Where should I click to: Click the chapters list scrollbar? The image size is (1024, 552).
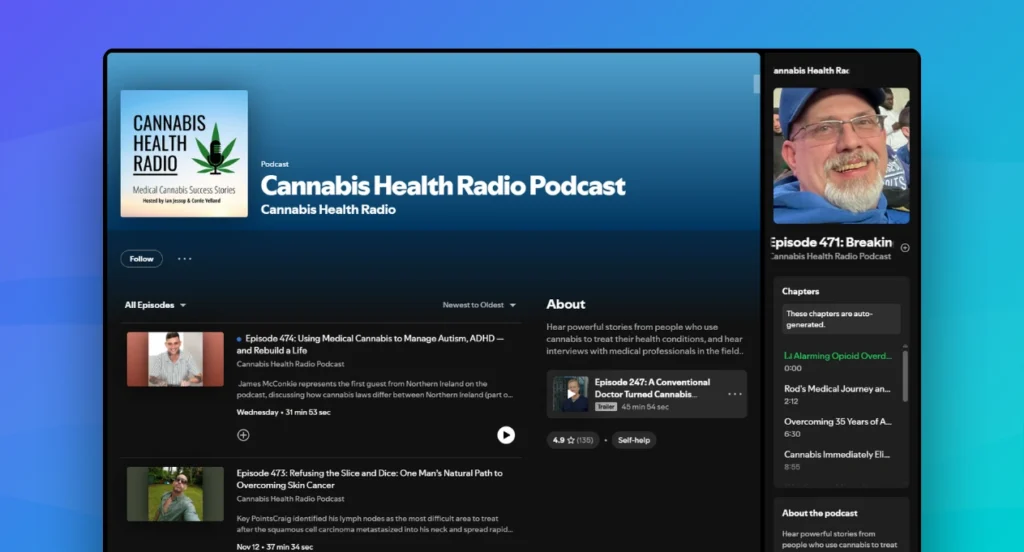[905, 376]
